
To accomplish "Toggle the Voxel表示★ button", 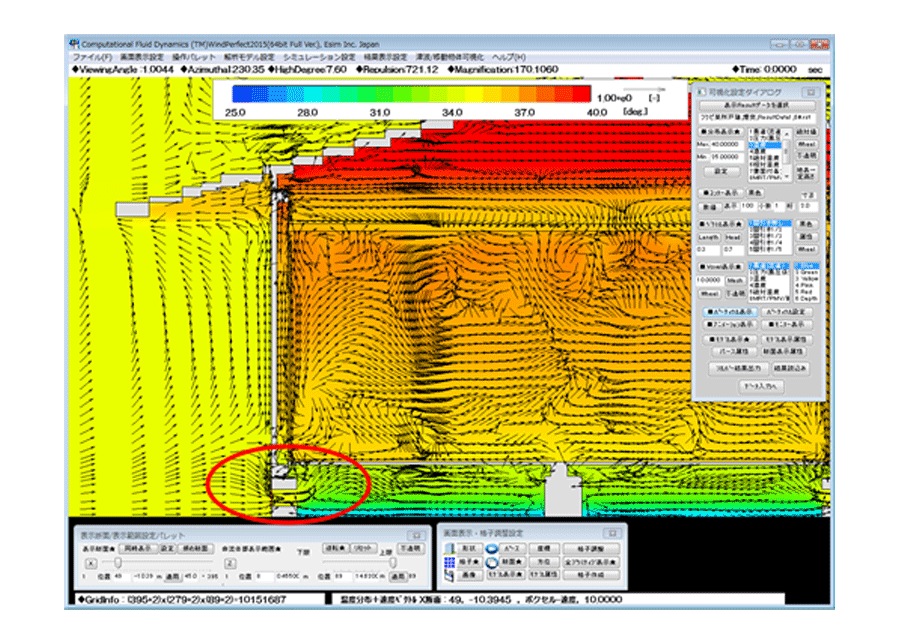I will (720, 267).
